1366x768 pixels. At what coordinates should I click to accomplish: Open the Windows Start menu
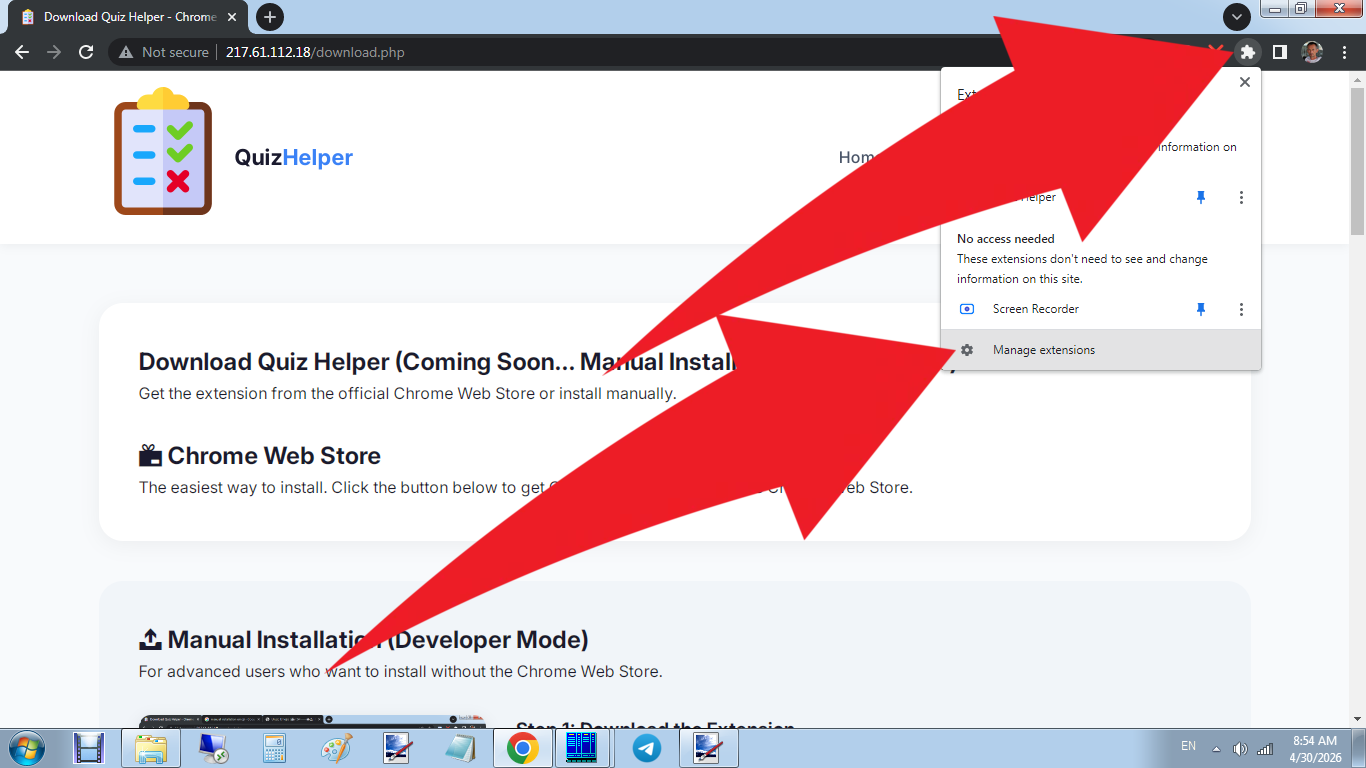coord(26,748)
